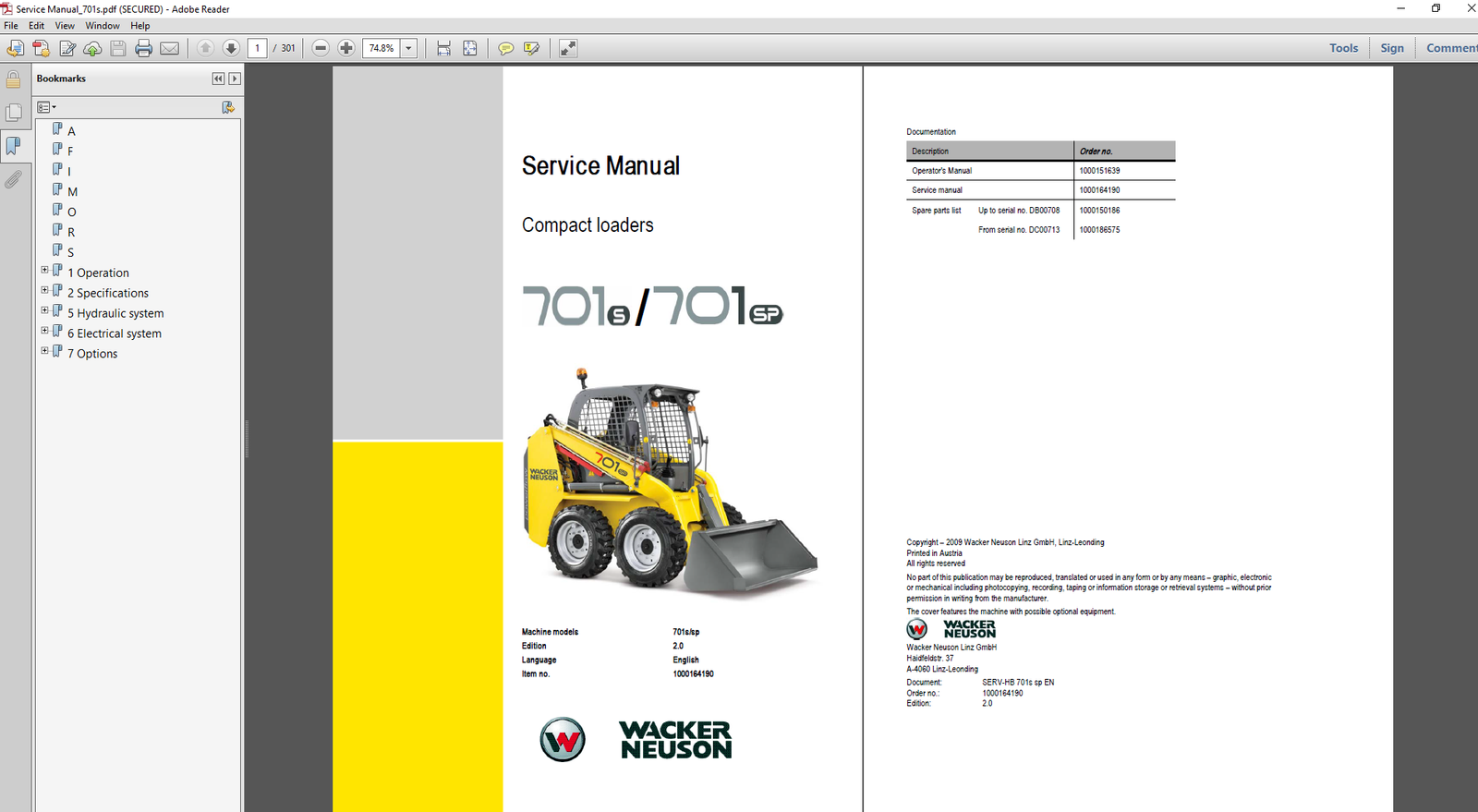Zoom out with the minus button
The height and width of the screenshot is (812, 1478).
click(321, 48)
